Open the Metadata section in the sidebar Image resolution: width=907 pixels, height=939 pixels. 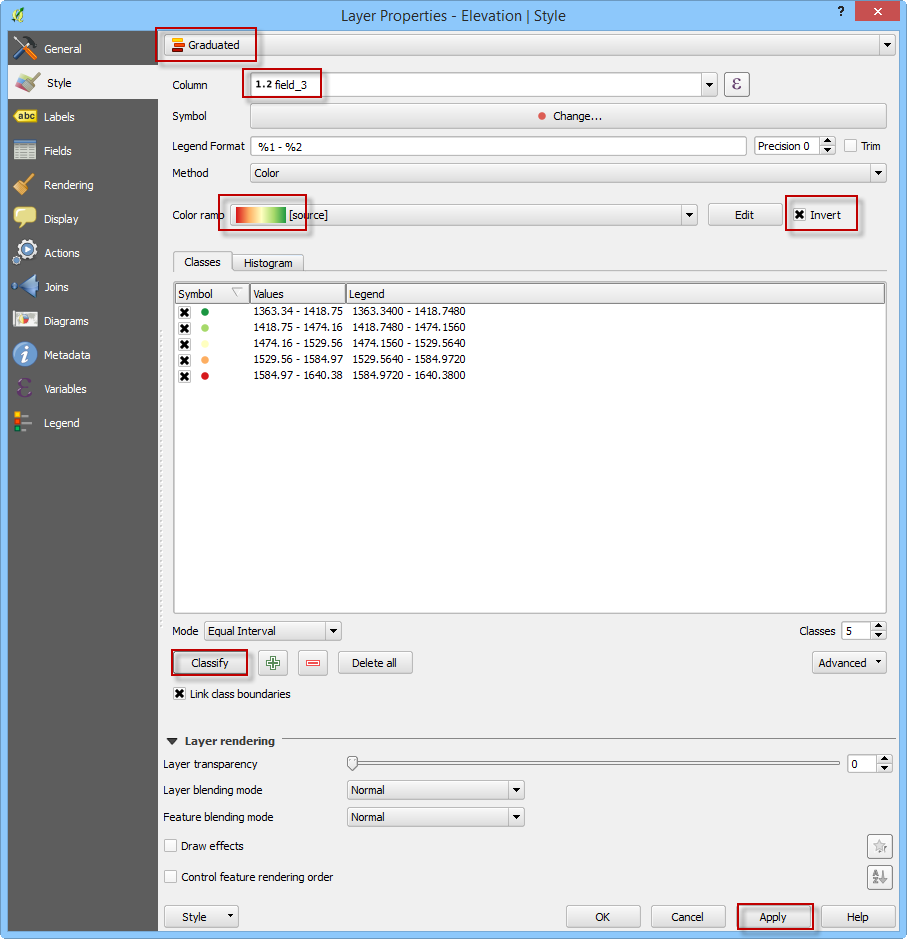pos(67,355)
